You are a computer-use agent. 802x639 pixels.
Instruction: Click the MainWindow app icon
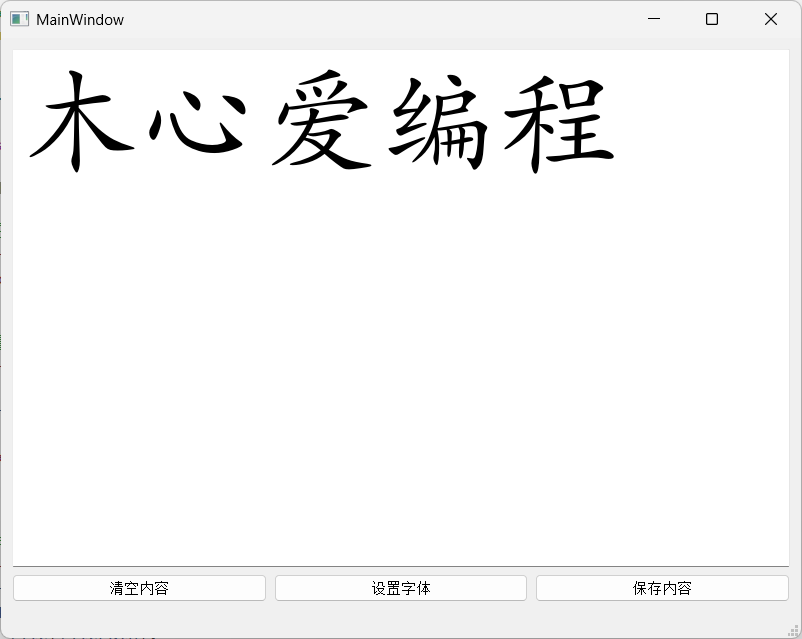pos(19,19)
